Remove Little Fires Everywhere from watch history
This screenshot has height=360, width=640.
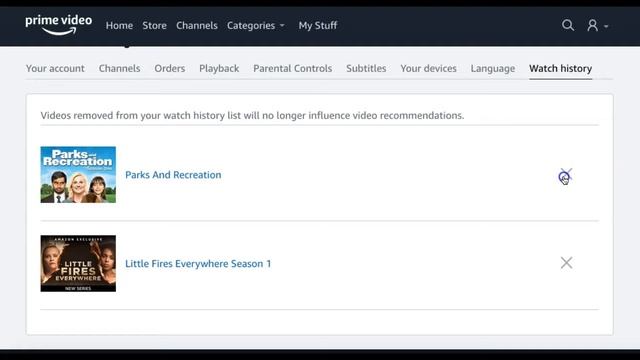[566, 263]
